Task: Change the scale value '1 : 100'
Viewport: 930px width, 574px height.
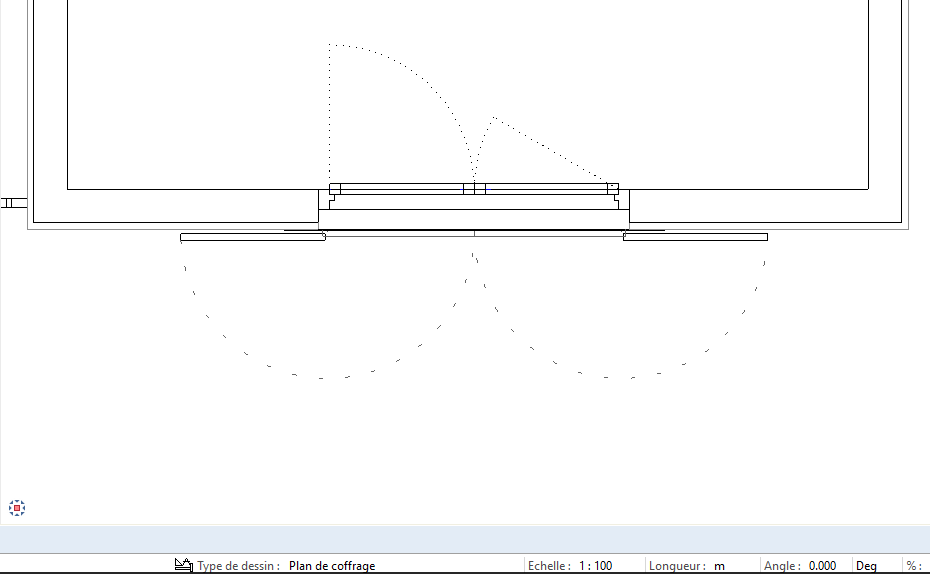Action: 595,566
